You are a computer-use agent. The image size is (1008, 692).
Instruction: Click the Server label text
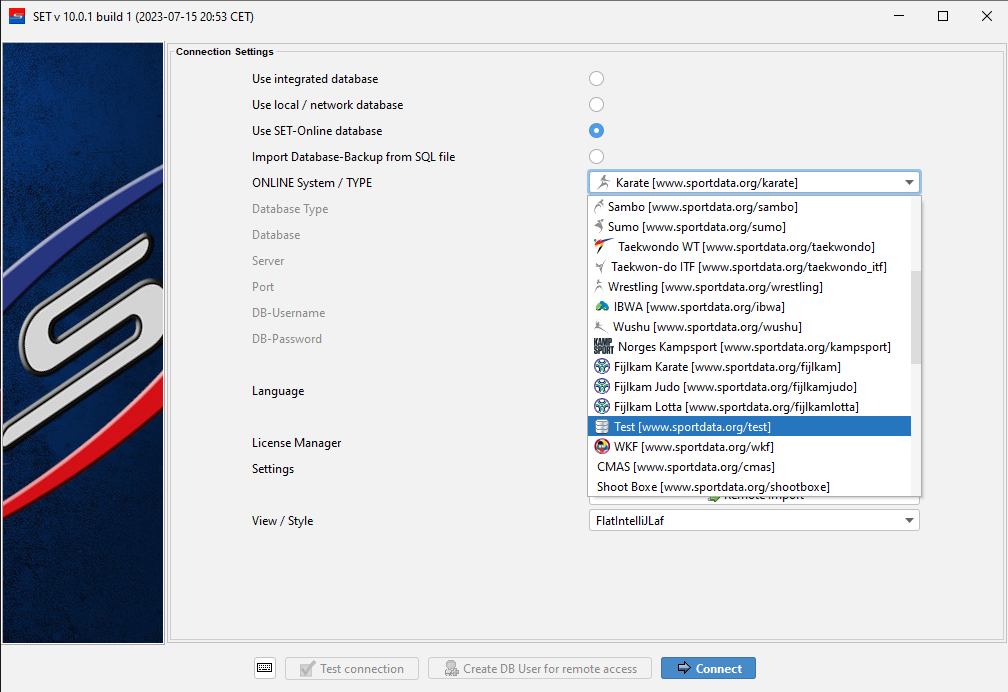[x=268, y=260]
